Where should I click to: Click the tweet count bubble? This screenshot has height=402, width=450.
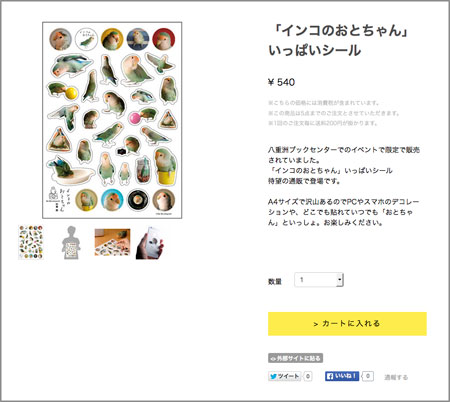[308, 376]
